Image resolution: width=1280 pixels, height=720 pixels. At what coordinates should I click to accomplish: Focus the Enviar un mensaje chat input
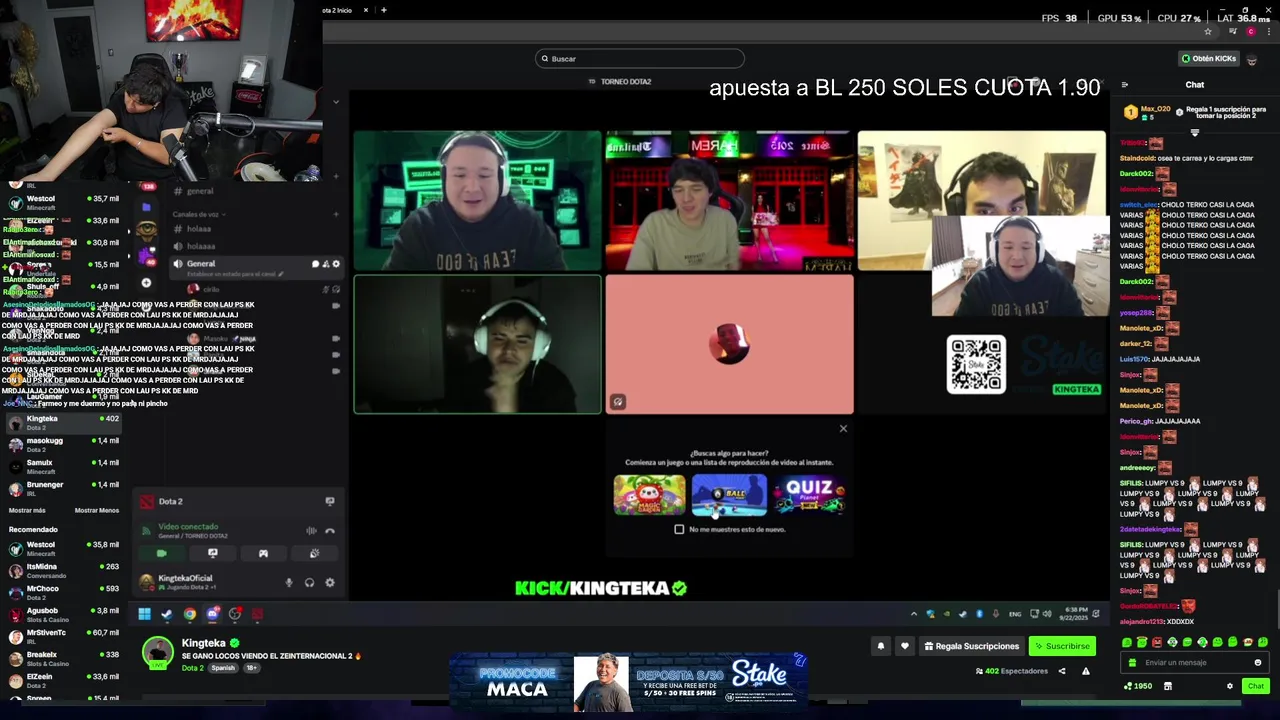tap(1194, 662)
